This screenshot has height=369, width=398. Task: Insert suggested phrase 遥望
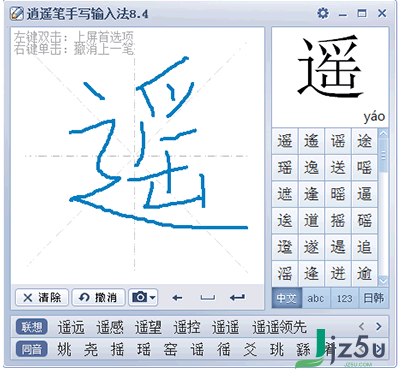tap(148, 327)
